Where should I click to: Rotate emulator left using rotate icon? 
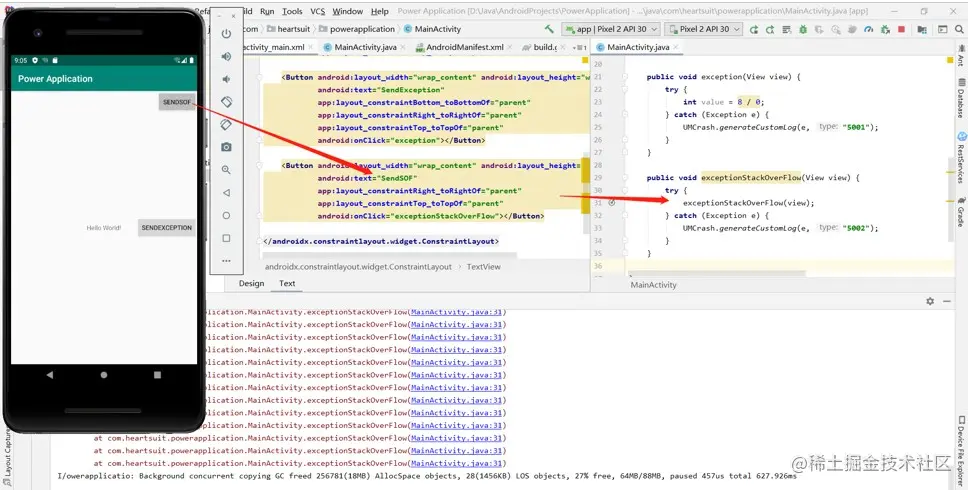point(227,102)
